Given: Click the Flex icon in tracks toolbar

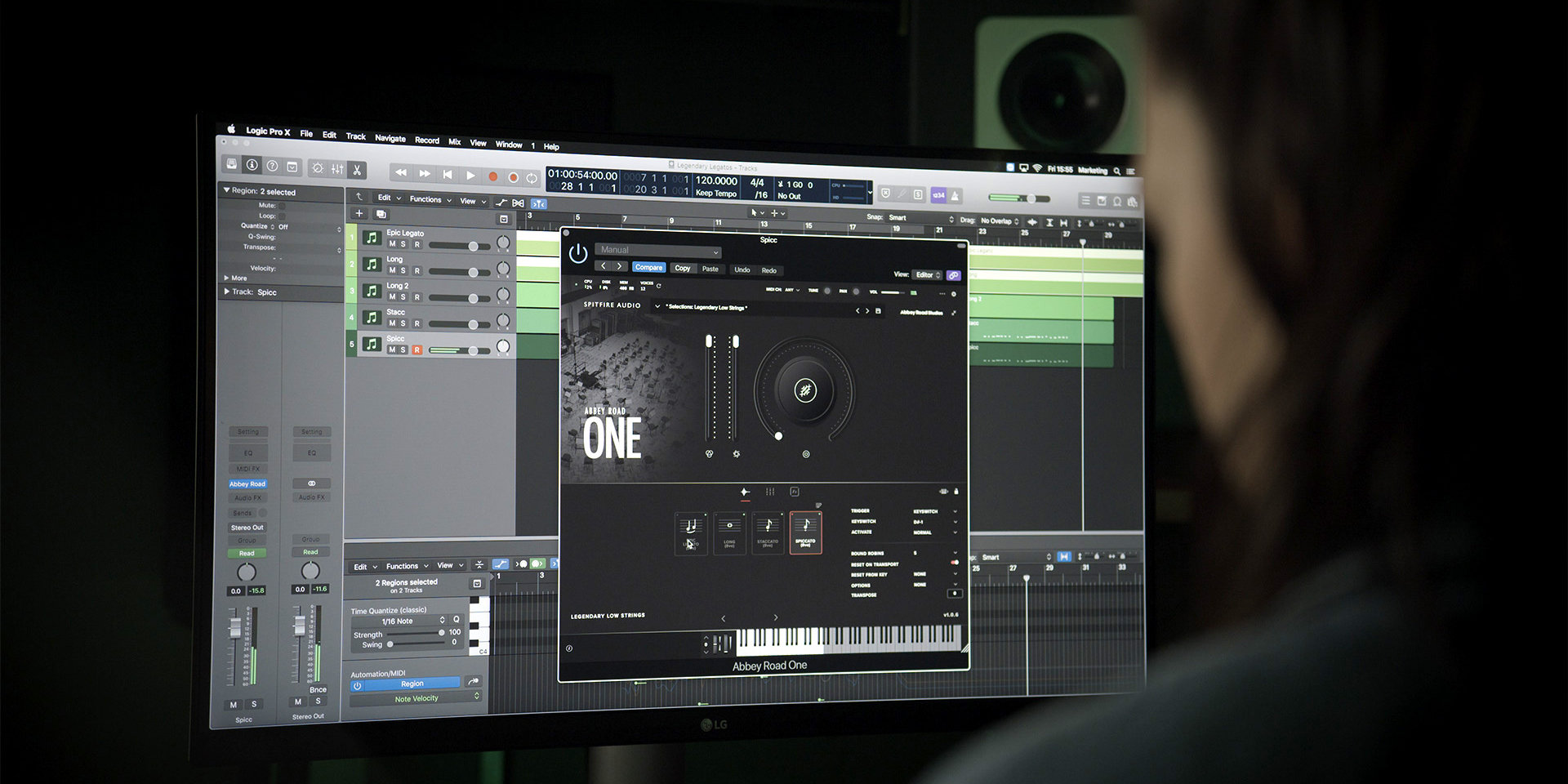Looking at the screenshot, I should pos(518,203).
